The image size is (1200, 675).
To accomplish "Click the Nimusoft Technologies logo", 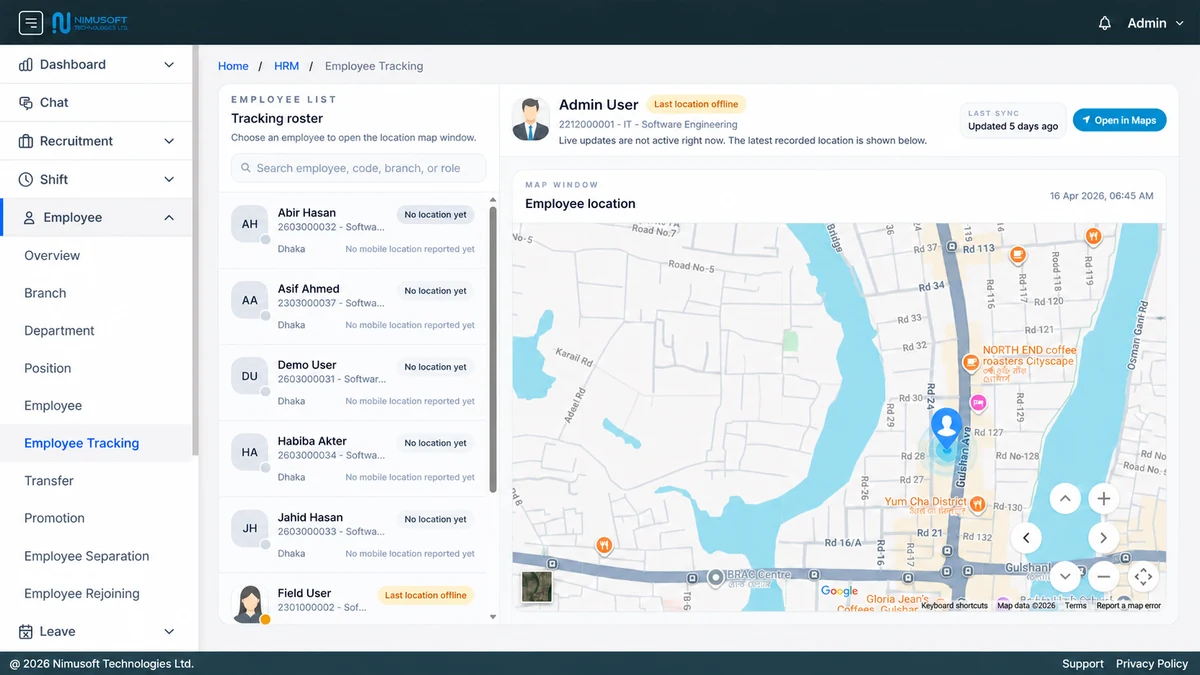I will click(90, 22).
